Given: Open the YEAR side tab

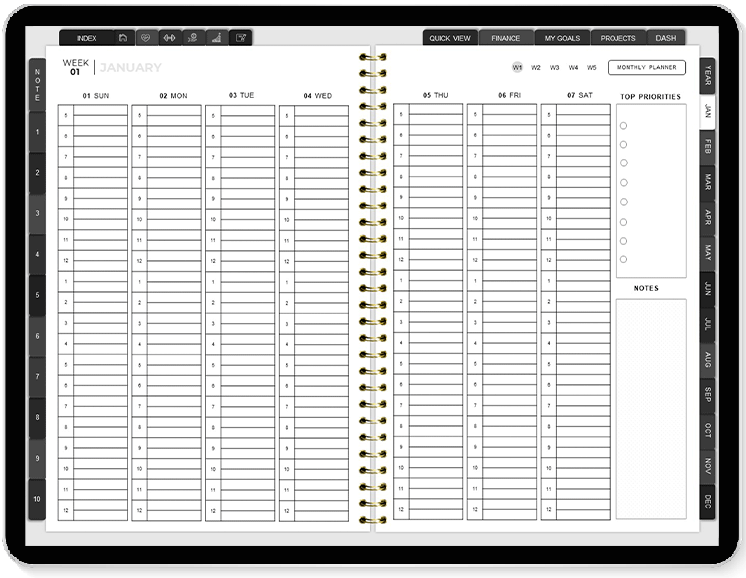Looking at the screenshot, I should click(x=708, y=75).
